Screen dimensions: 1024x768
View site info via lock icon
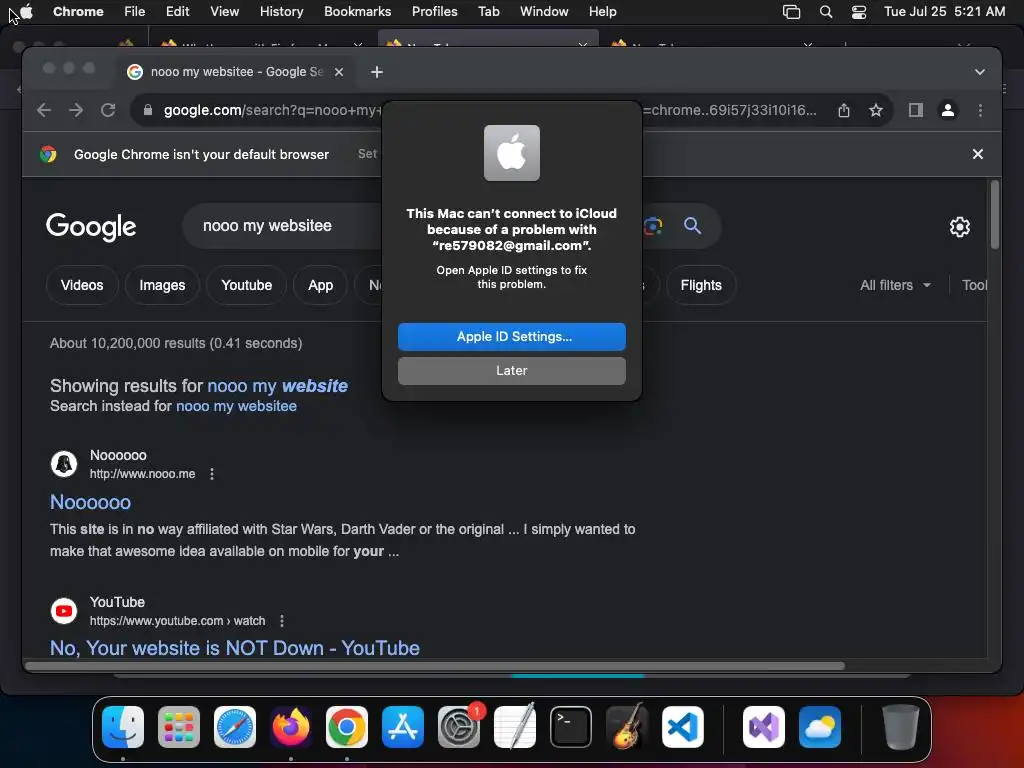pos(148,110)
